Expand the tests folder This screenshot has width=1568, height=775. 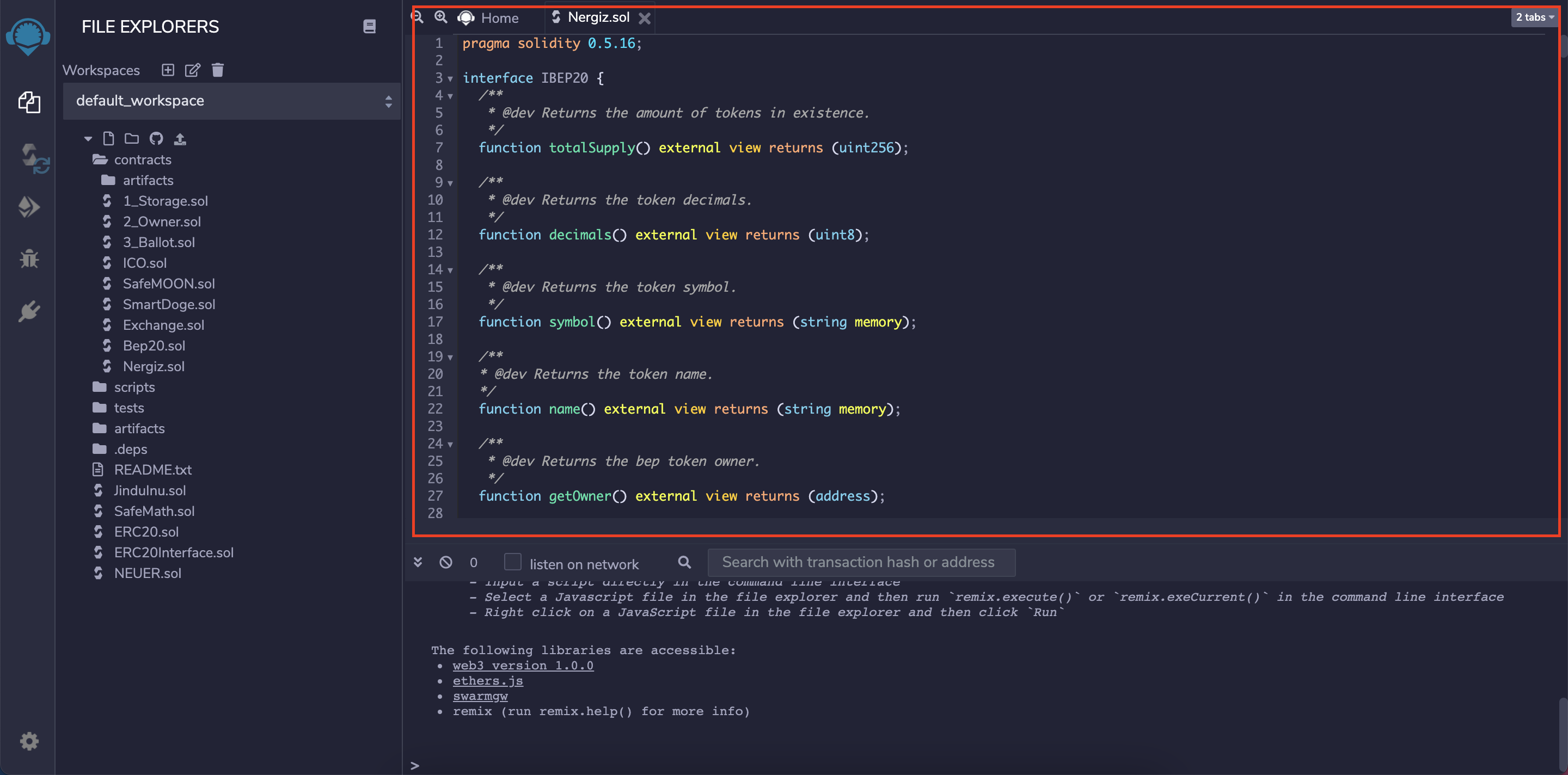coord(118,408)
